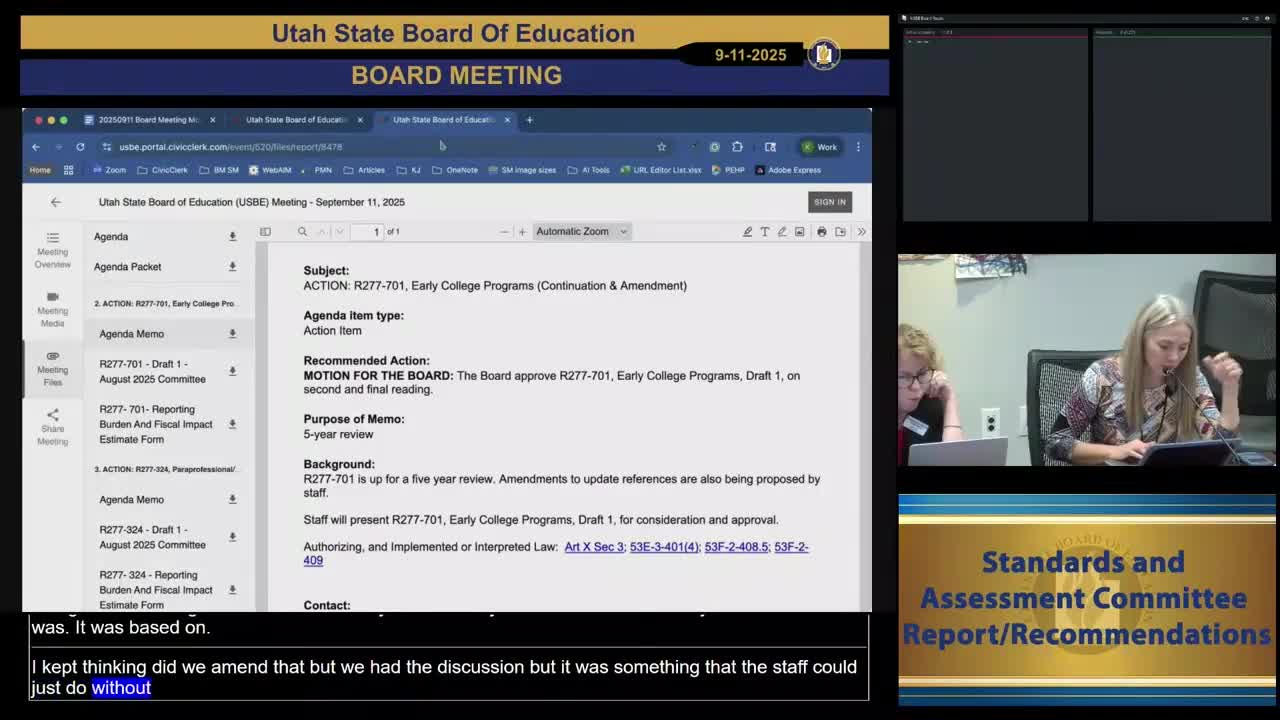Open the text annotation tool

coord(765,231)
